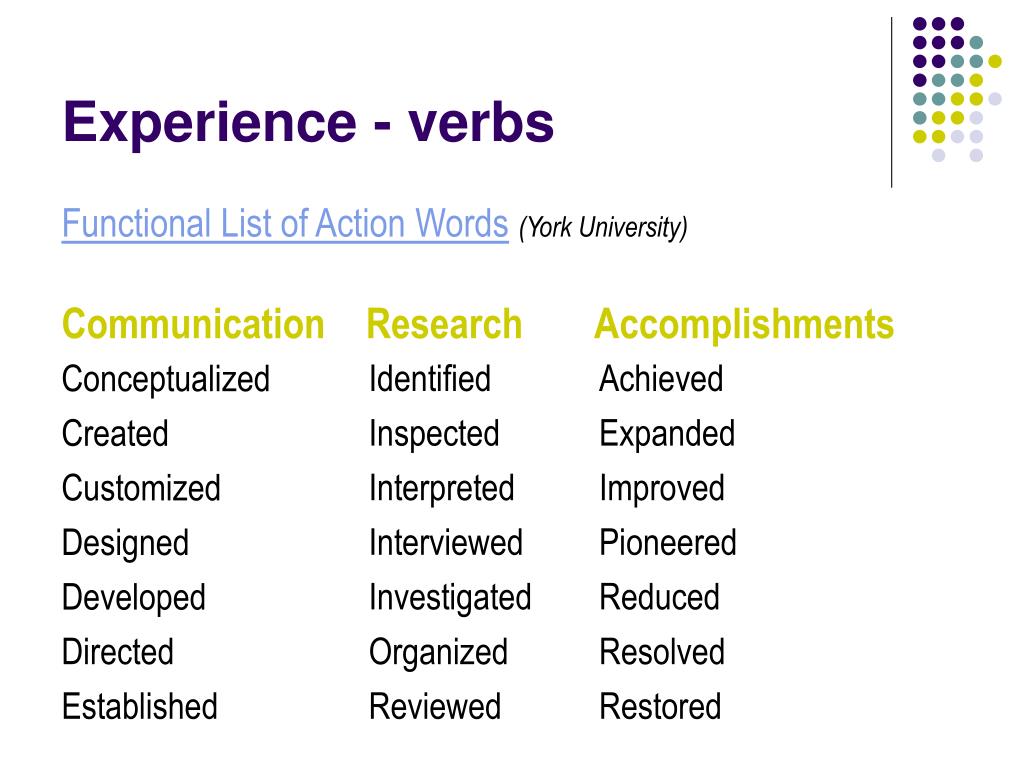Click the word Developed
Viewport: 1024px width, 768px height.
pos(134,598)
